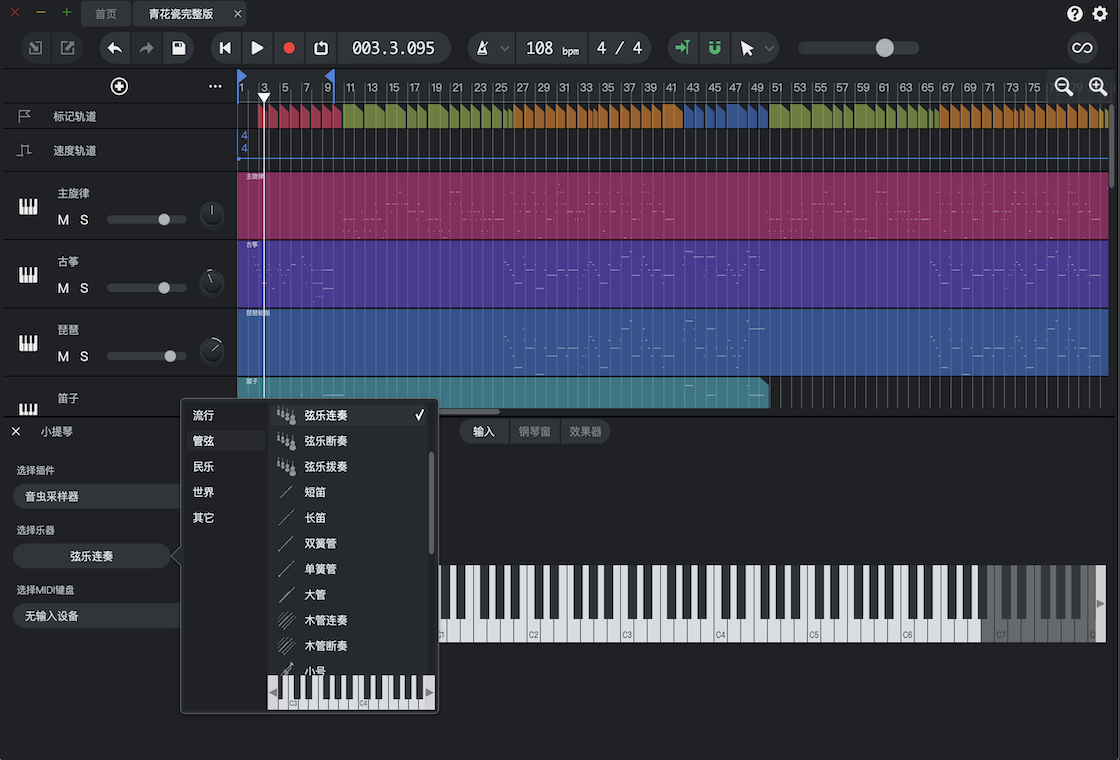This screenshot has width=1120, height=760.
Task: Click the undo icon in the toolbar
Action: point(114,47)
